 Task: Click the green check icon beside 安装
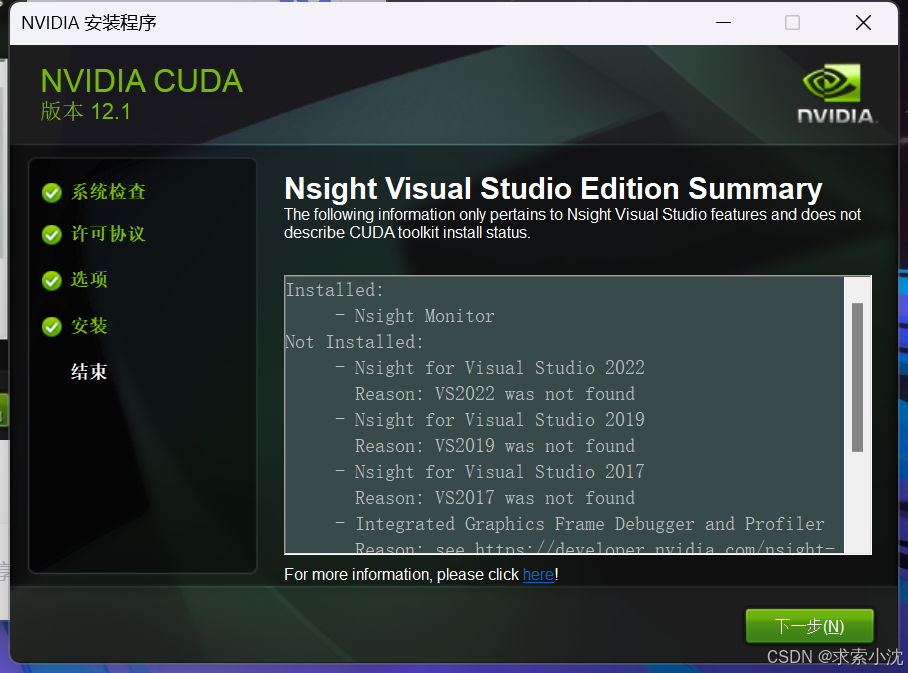point(52,327)
